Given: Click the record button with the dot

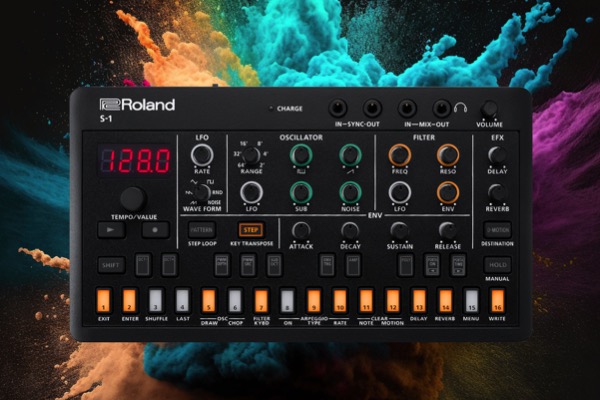Looking at the screenshot, I should [x=155, y=230].
